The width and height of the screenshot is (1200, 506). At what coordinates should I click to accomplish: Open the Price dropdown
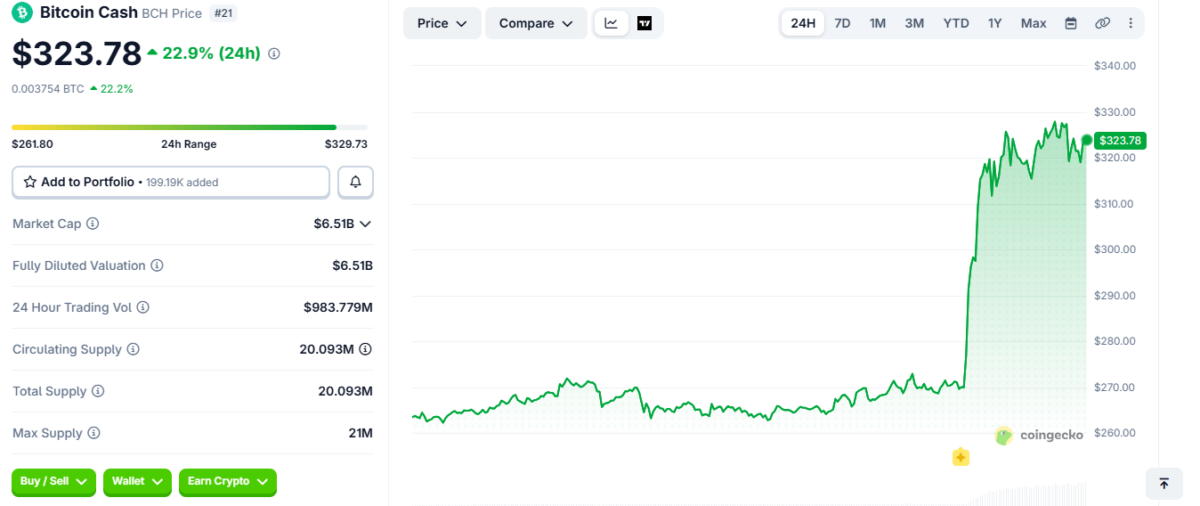[442, 23]
